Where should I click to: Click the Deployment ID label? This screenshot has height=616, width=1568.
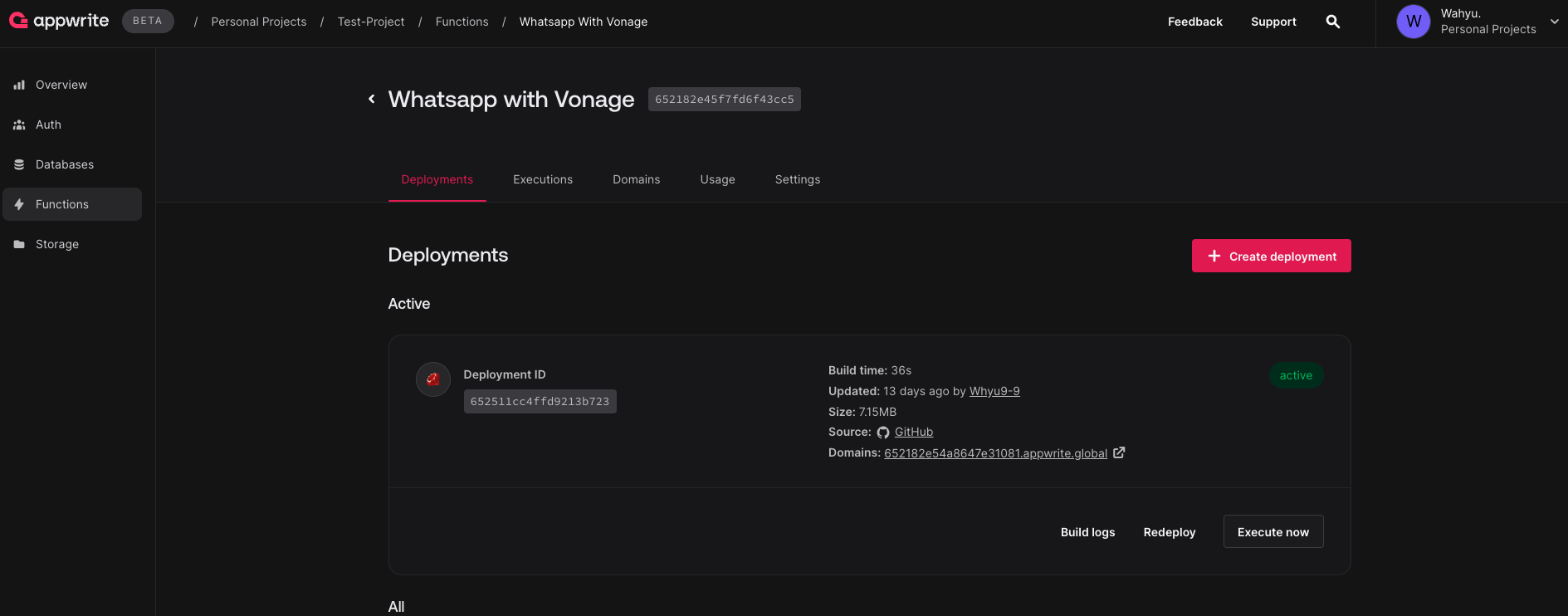point(505,374)
